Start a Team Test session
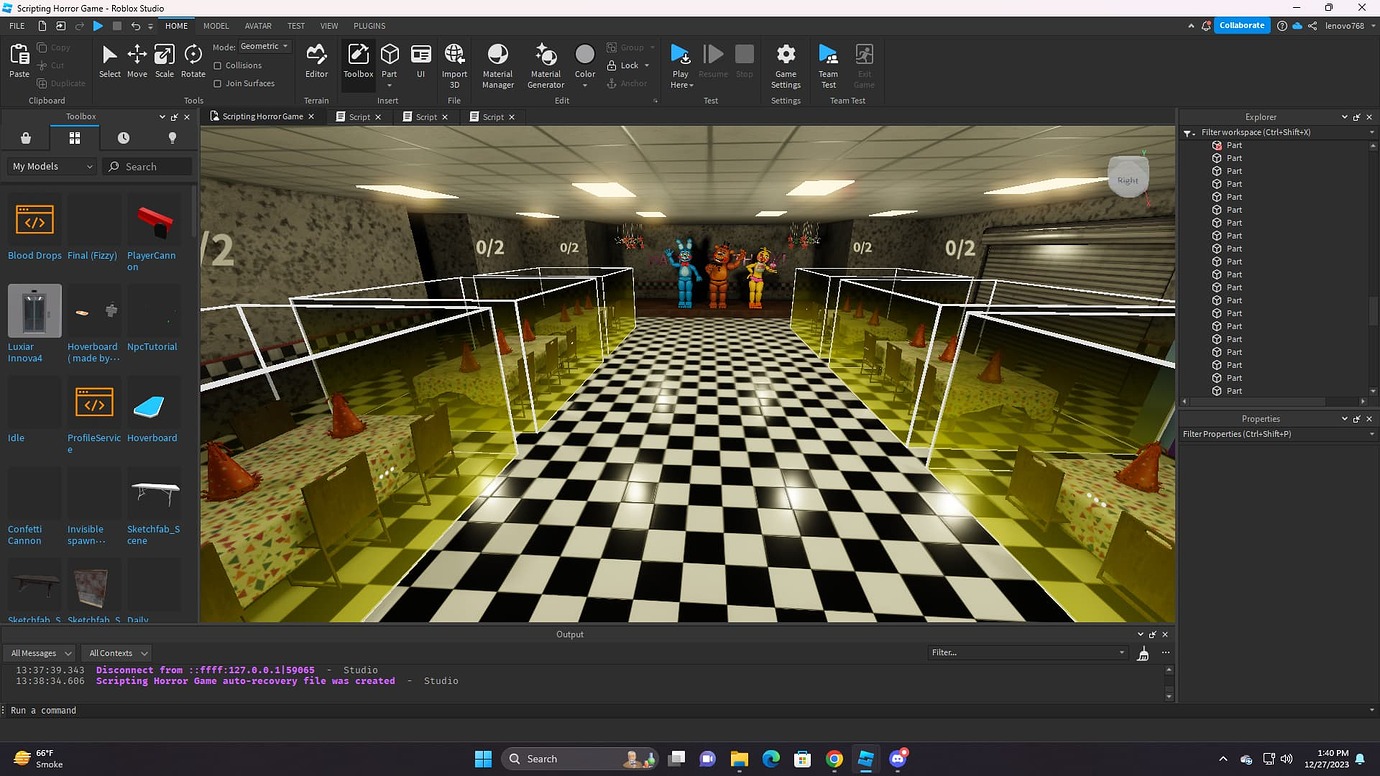Viewport: 1380px width, 776px height. click(827, 60)
